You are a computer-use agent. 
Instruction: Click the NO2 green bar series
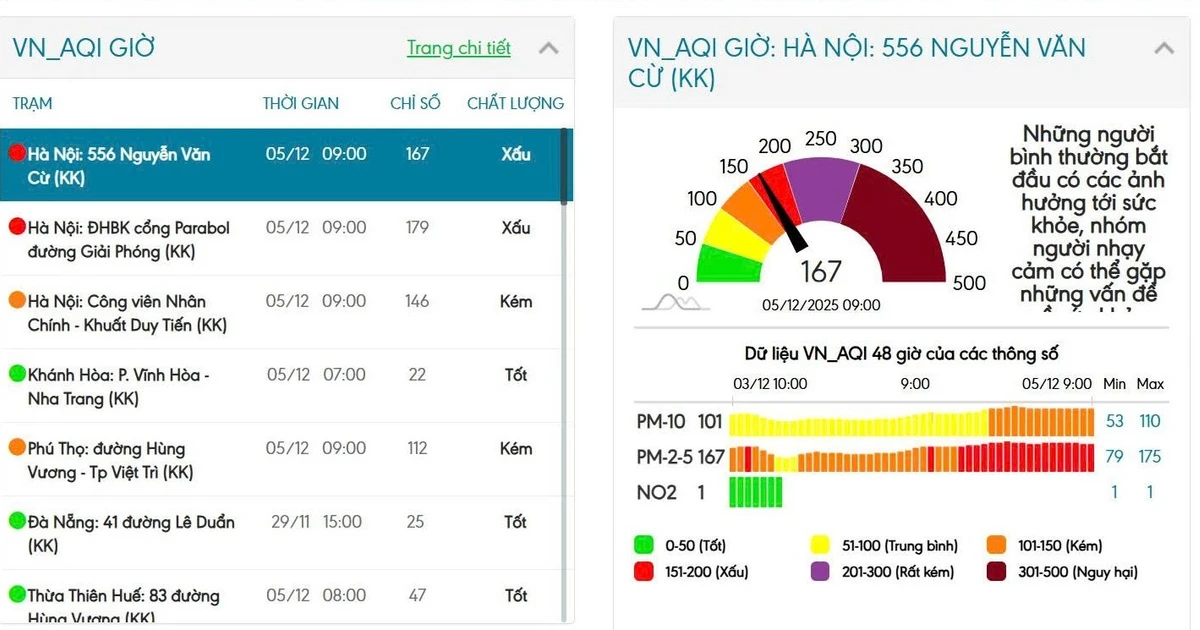pos(755,492)
